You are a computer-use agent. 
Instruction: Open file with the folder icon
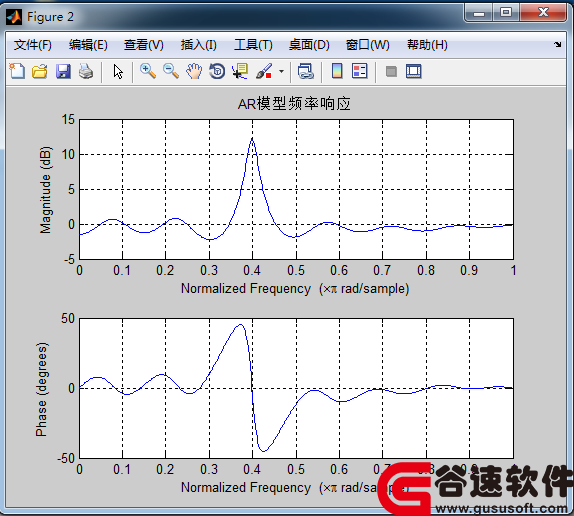point(40,71)
